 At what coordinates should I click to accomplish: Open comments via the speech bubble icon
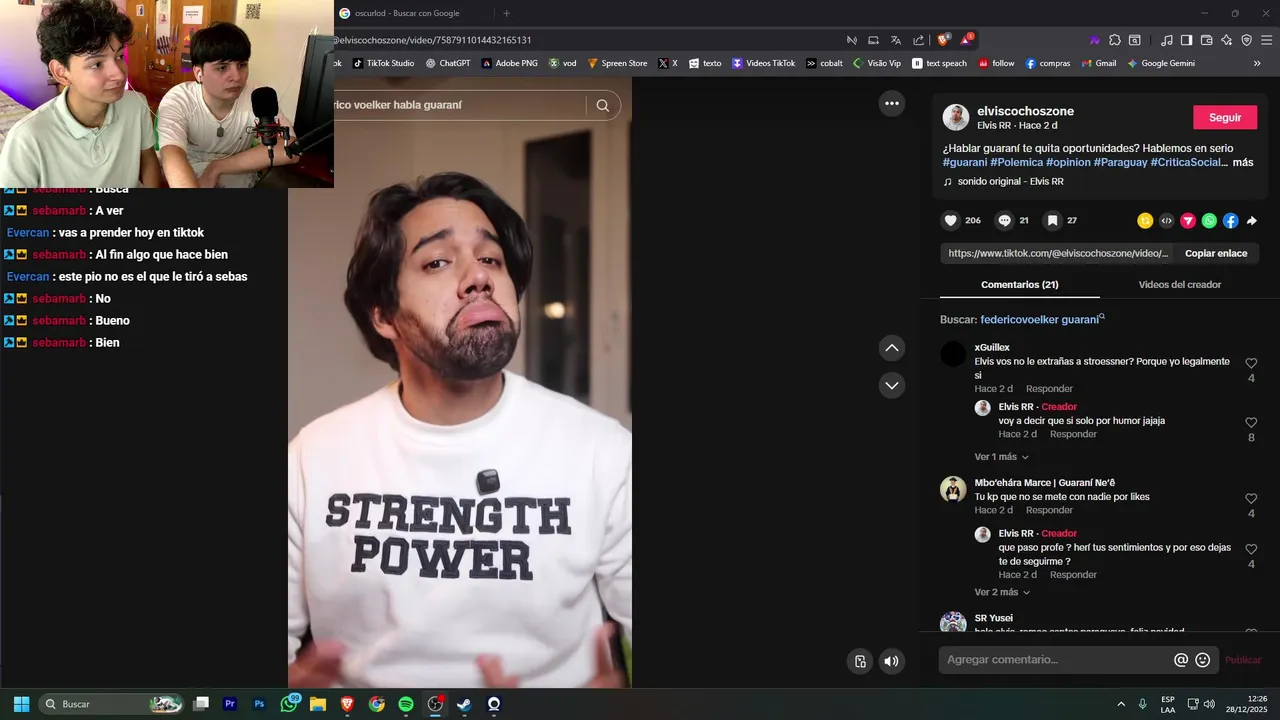tap(1005, 221)
